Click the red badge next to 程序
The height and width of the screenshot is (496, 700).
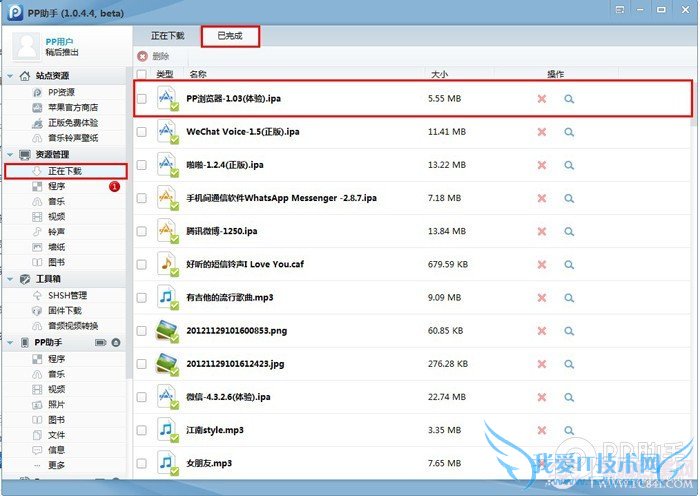114,186
